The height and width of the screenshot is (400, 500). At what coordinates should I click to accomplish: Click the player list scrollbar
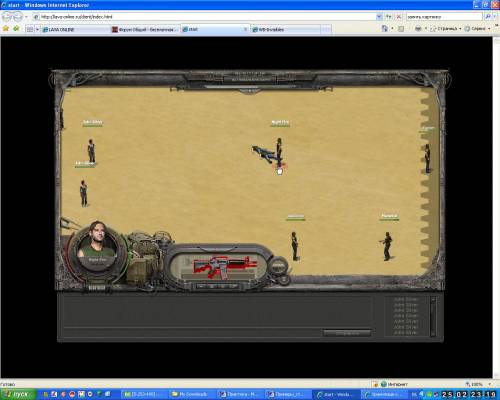pyautogui.click(x=433, y=316)
